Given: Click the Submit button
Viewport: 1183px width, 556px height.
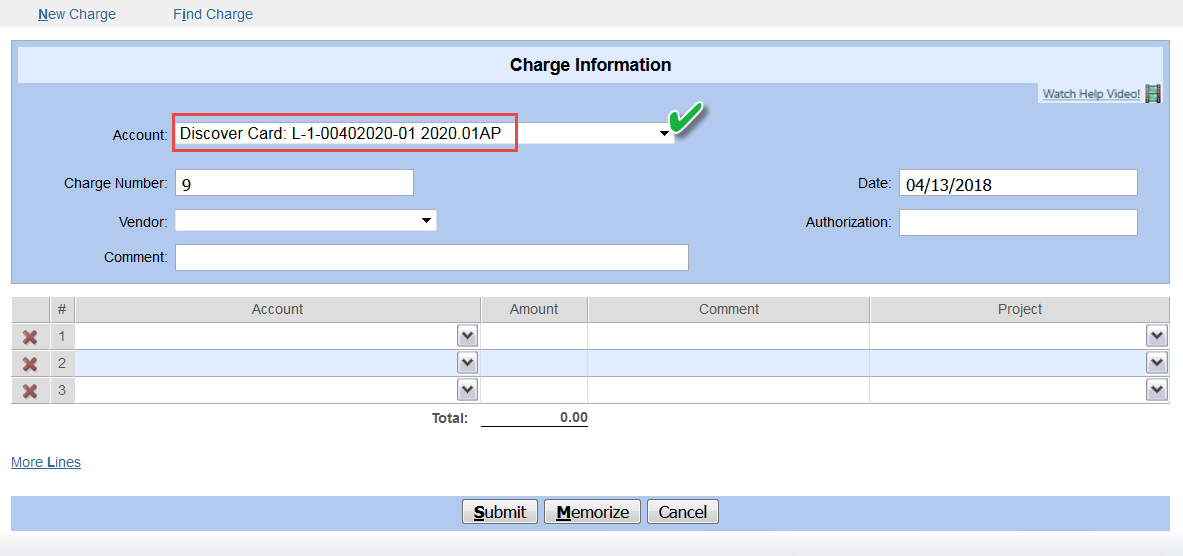Looking at the screenshot, I should tap(499, 512).
